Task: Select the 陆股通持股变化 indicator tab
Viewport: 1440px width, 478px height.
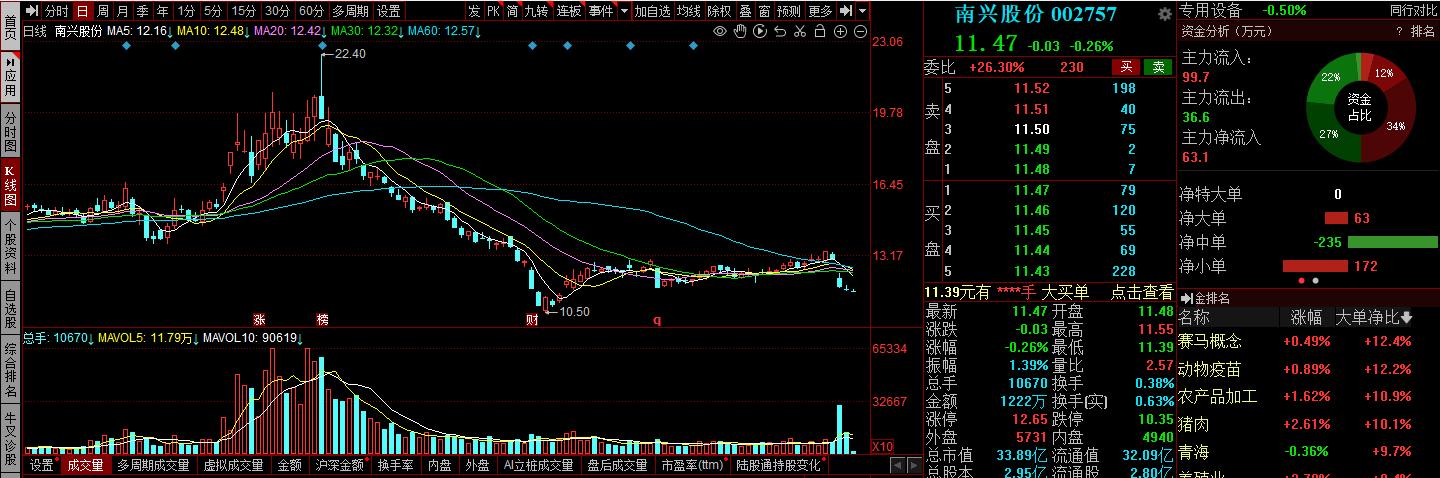Action: click(778, 465)
